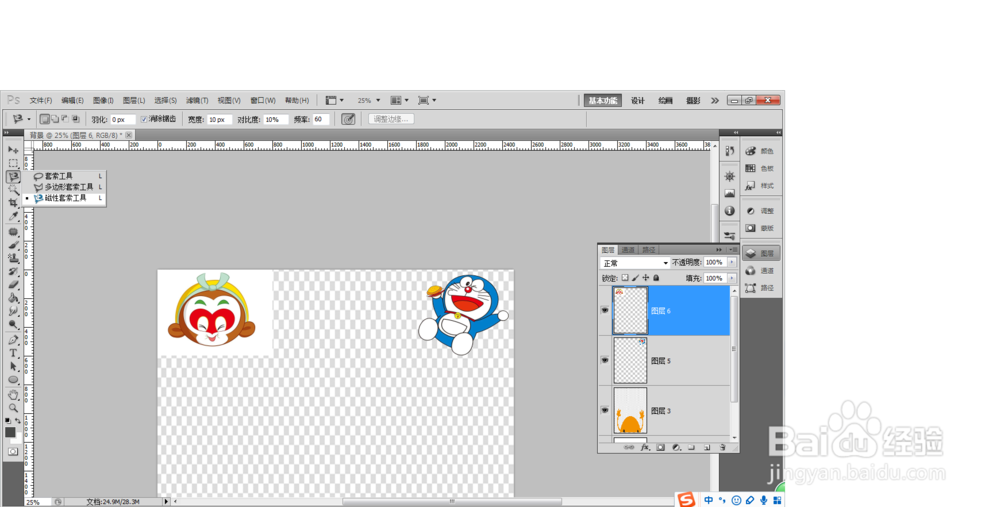The height and width of the screenshot is (507, 1000).
Task: Open the 文件(F) menu
Action: tap(41, 101)
